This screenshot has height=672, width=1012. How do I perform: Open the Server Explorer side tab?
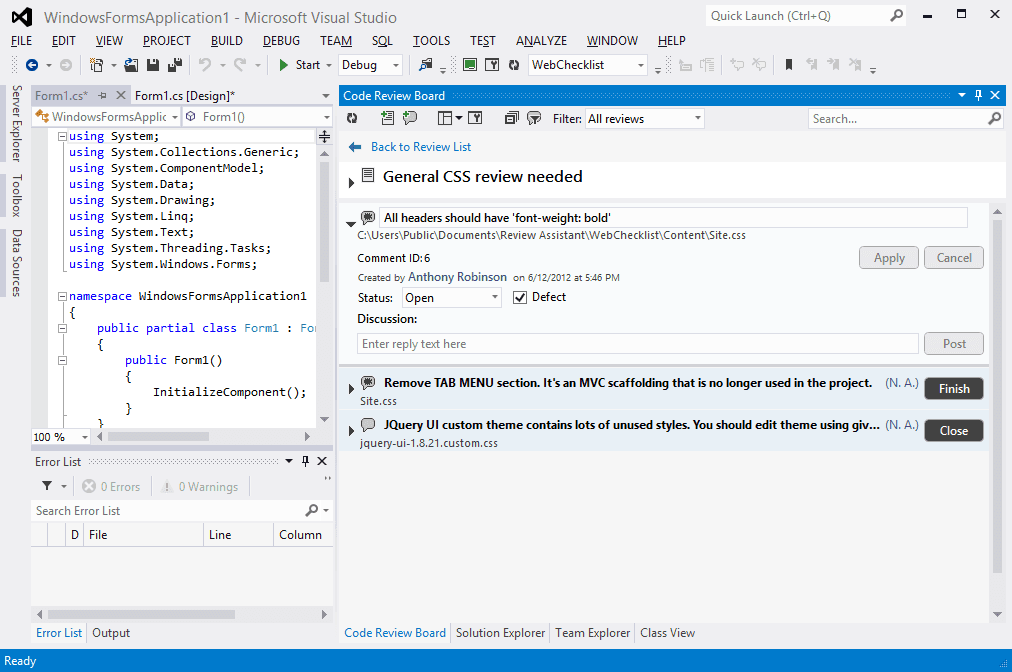tap(17, 123)
